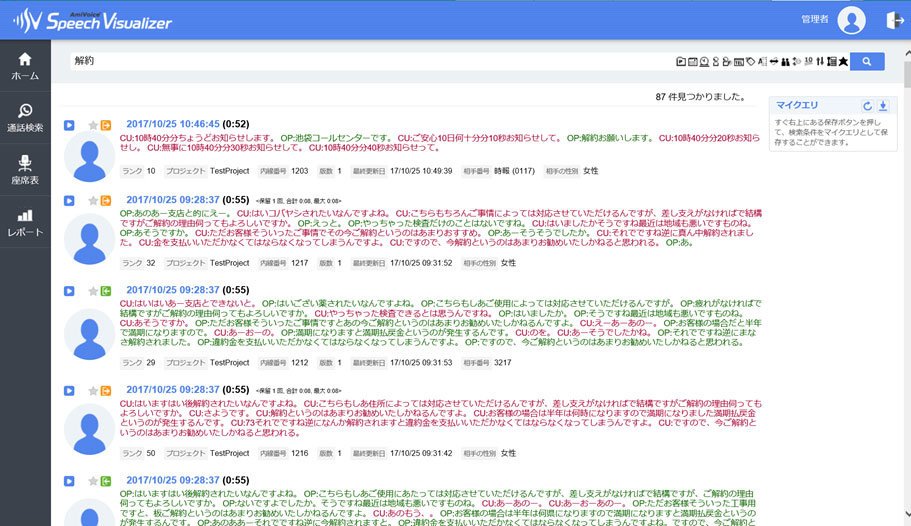Viewport: 911px width, 526px height.
Task: Click the マイクエリ panel title
Action: coord(797,105)
